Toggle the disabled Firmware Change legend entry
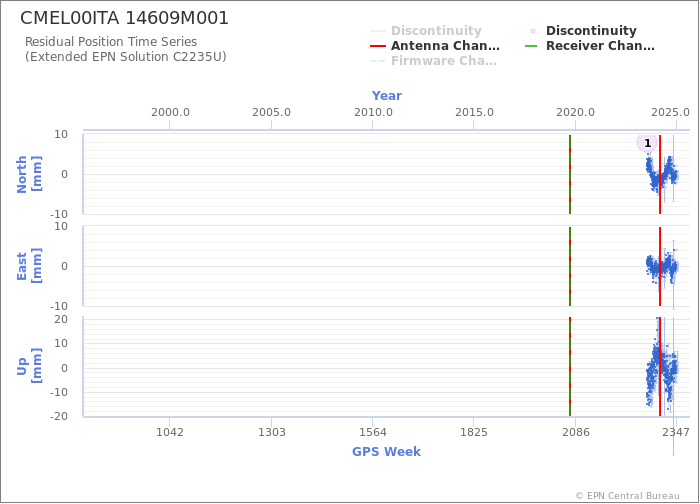700x504 pixels. pyautogui.click(x=433, y=61)
